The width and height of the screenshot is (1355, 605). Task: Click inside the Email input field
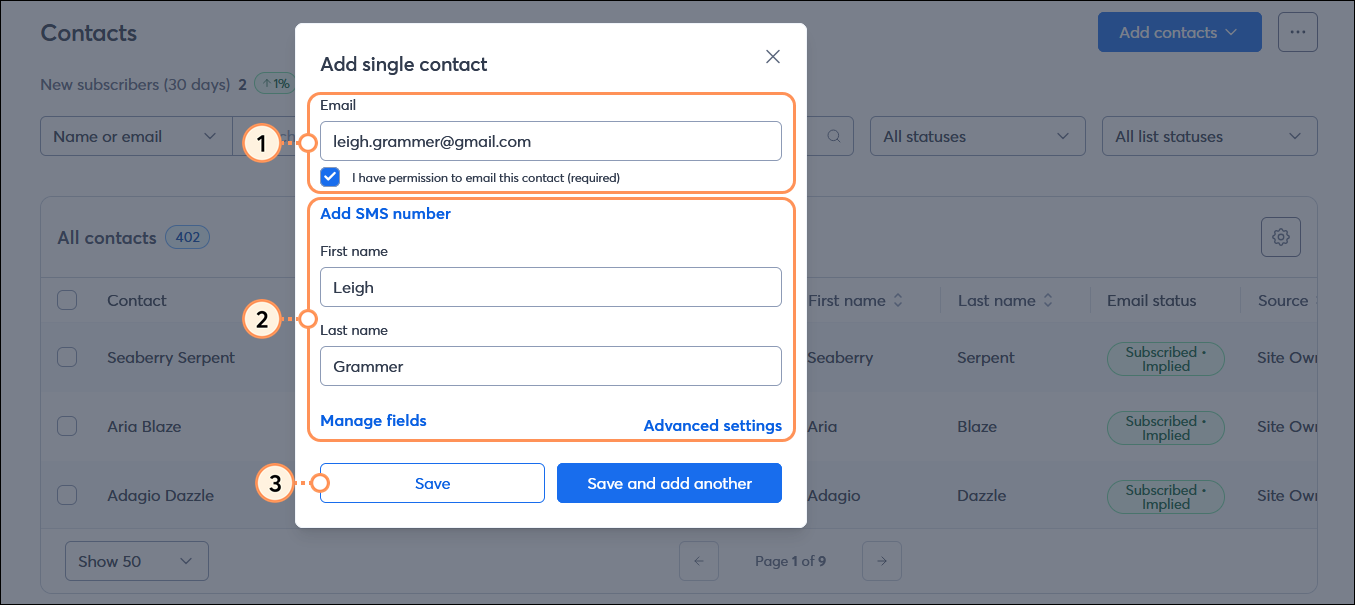click(x=550, y=141)
